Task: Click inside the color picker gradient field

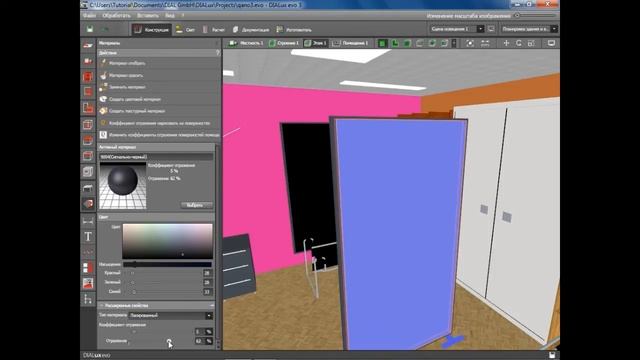Action: [x=167, y=241]
